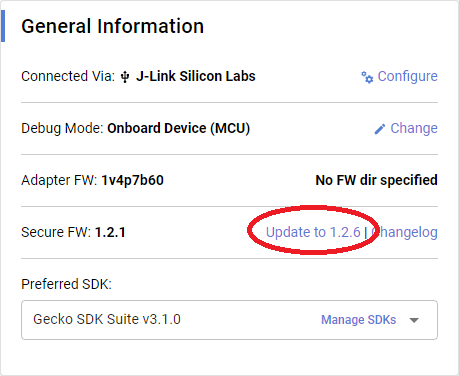
Task: Click the No FW dir specified text
Action: (x=376, y=180)
